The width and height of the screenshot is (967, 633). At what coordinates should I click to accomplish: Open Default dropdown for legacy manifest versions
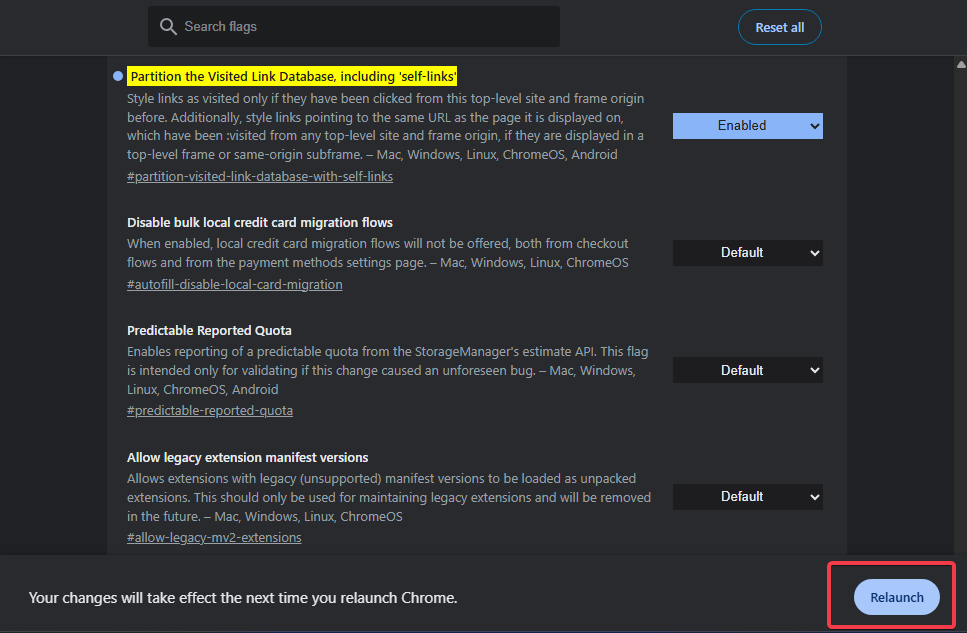pos(747,497)
